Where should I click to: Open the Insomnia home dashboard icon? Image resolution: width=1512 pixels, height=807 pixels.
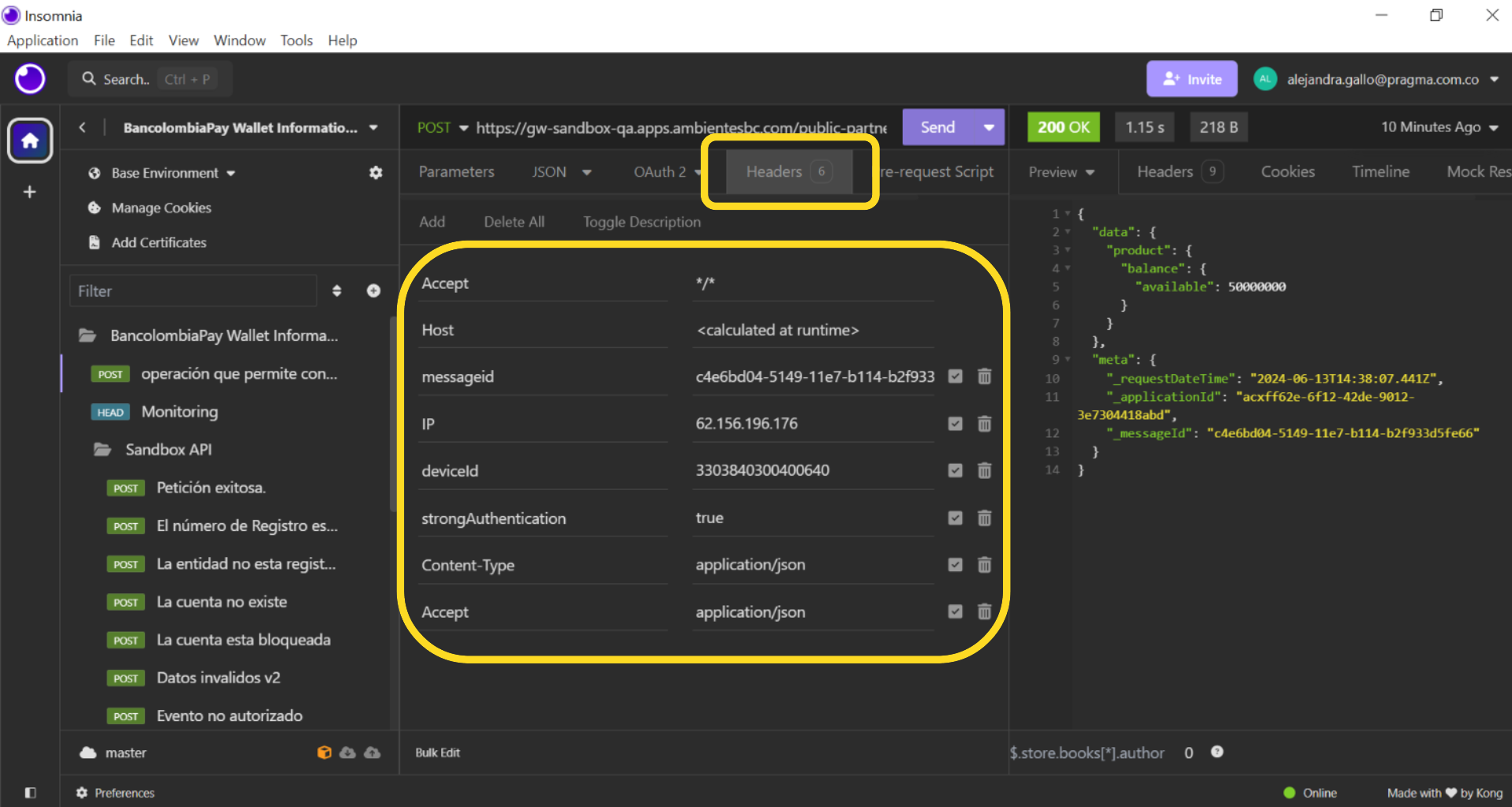(x=30, y=140)
